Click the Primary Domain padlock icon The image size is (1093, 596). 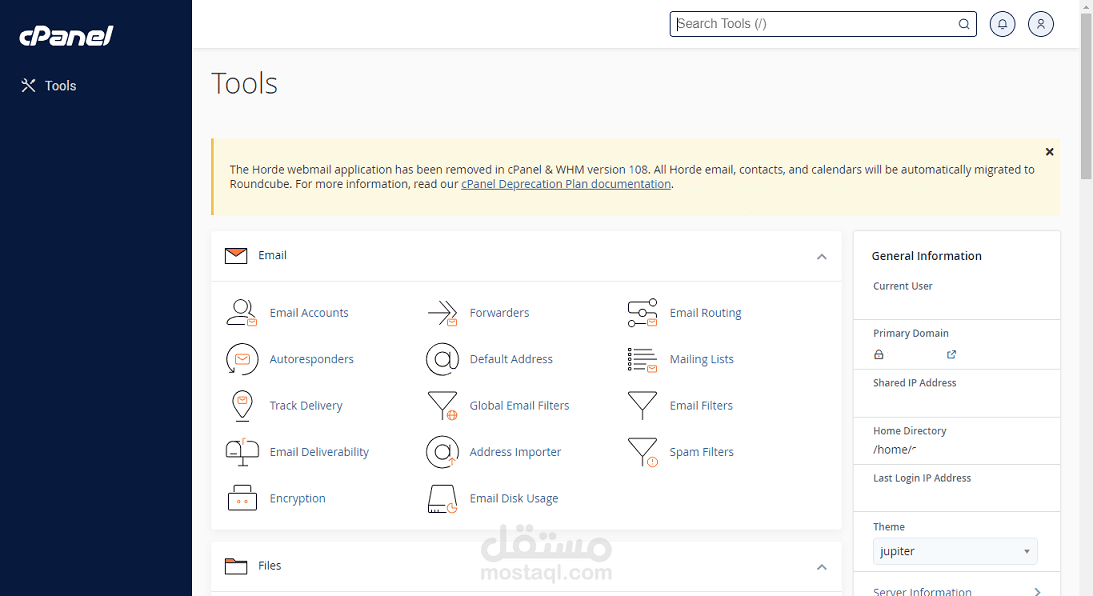coord(878,354)
